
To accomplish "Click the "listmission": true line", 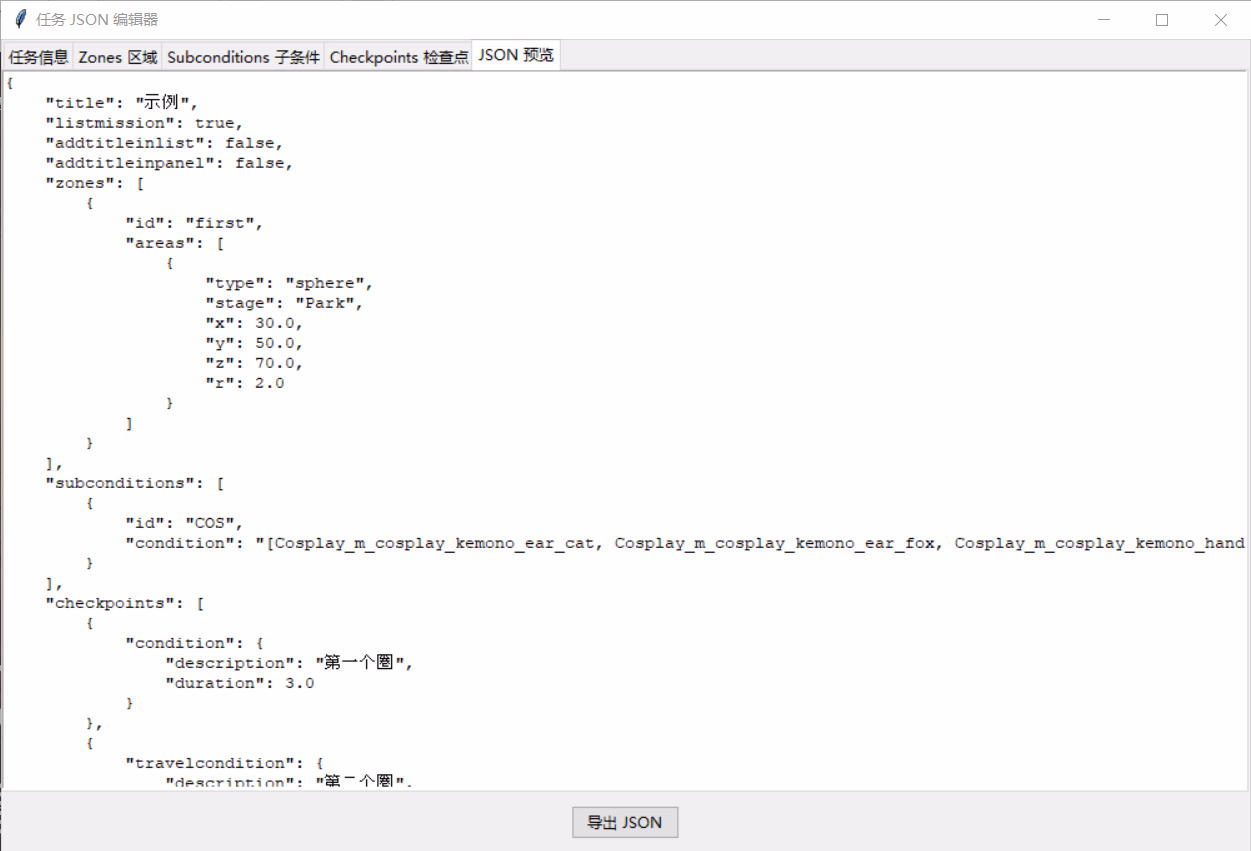I will tap(144, 123).
